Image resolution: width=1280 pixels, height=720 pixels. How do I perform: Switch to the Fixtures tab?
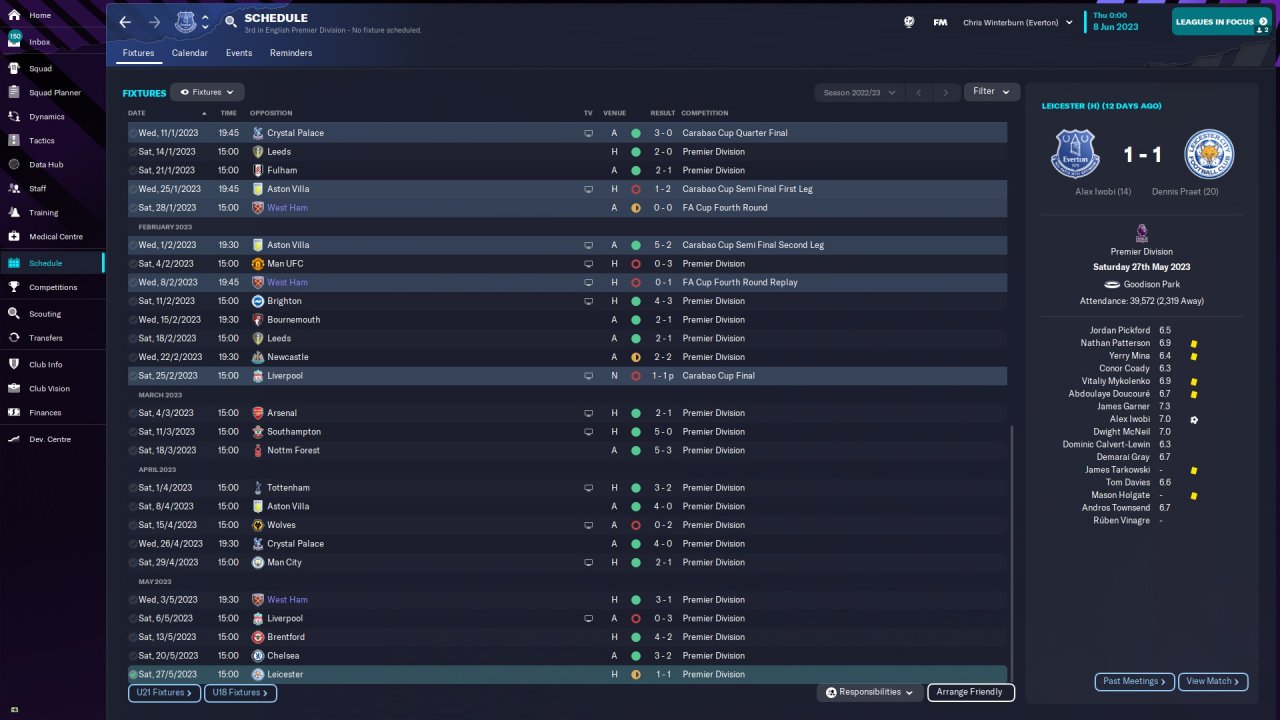click(x=138, y=53)
